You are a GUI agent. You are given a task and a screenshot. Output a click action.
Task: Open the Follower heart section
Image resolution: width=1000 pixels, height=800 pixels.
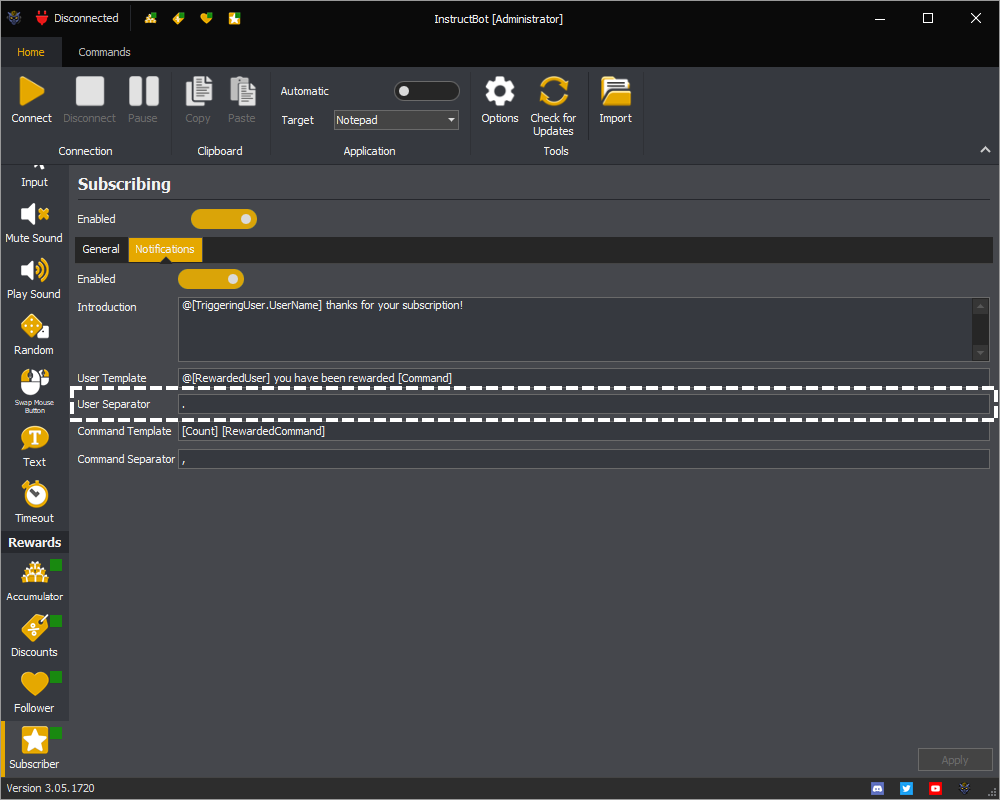pyautogui.click(x=34, y=692)
